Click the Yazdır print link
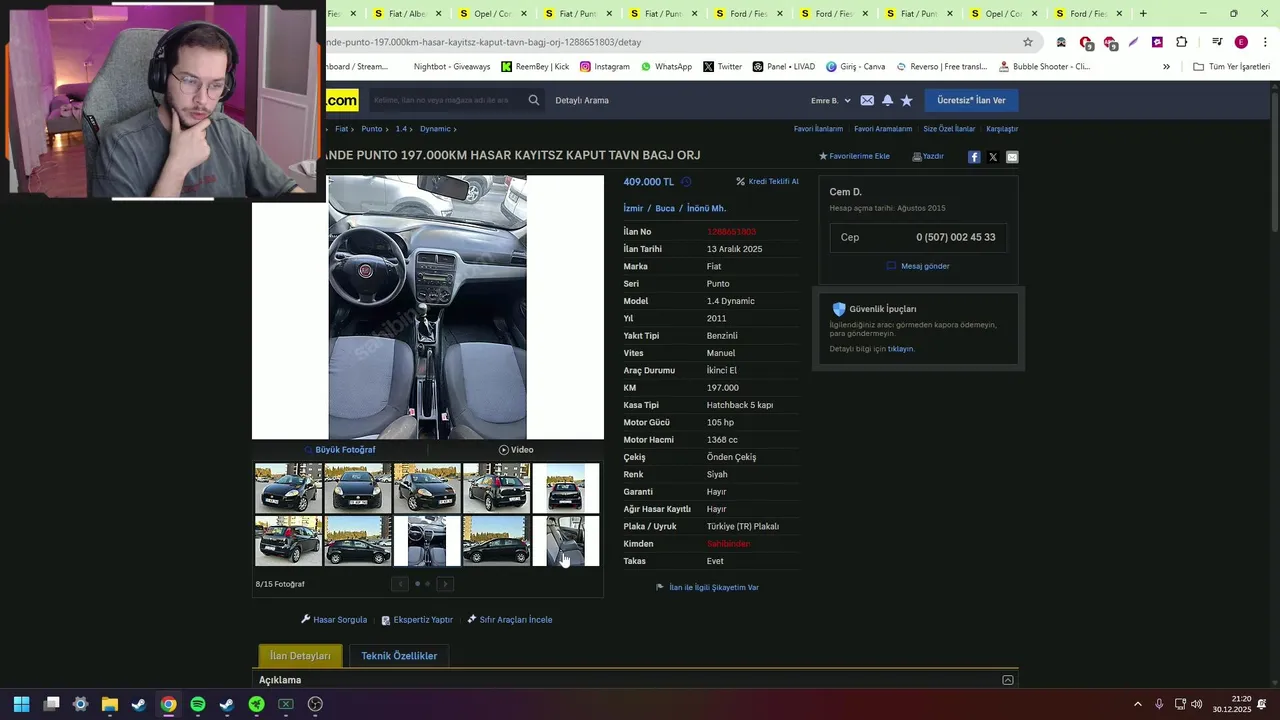 click(x=928, y=156)
